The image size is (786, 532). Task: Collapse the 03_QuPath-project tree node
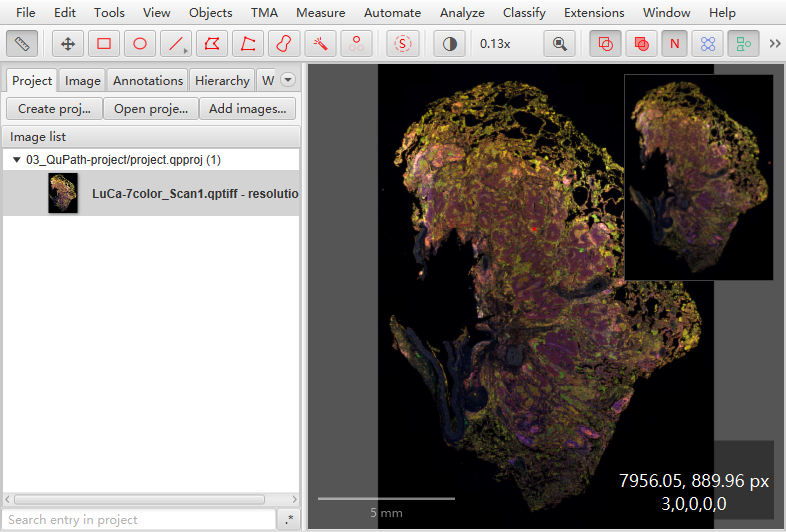[x=17, y=160]
